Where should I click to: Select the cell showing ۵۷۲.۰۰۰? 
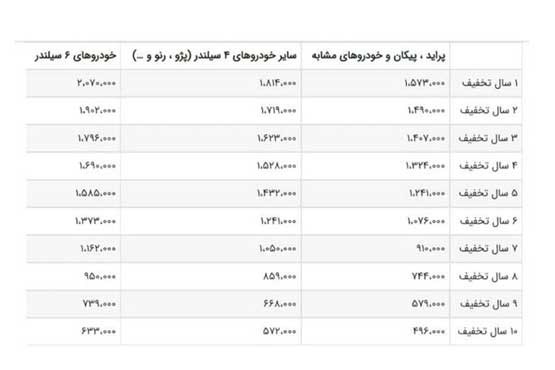pyautogui.click(x=280, y=331)
